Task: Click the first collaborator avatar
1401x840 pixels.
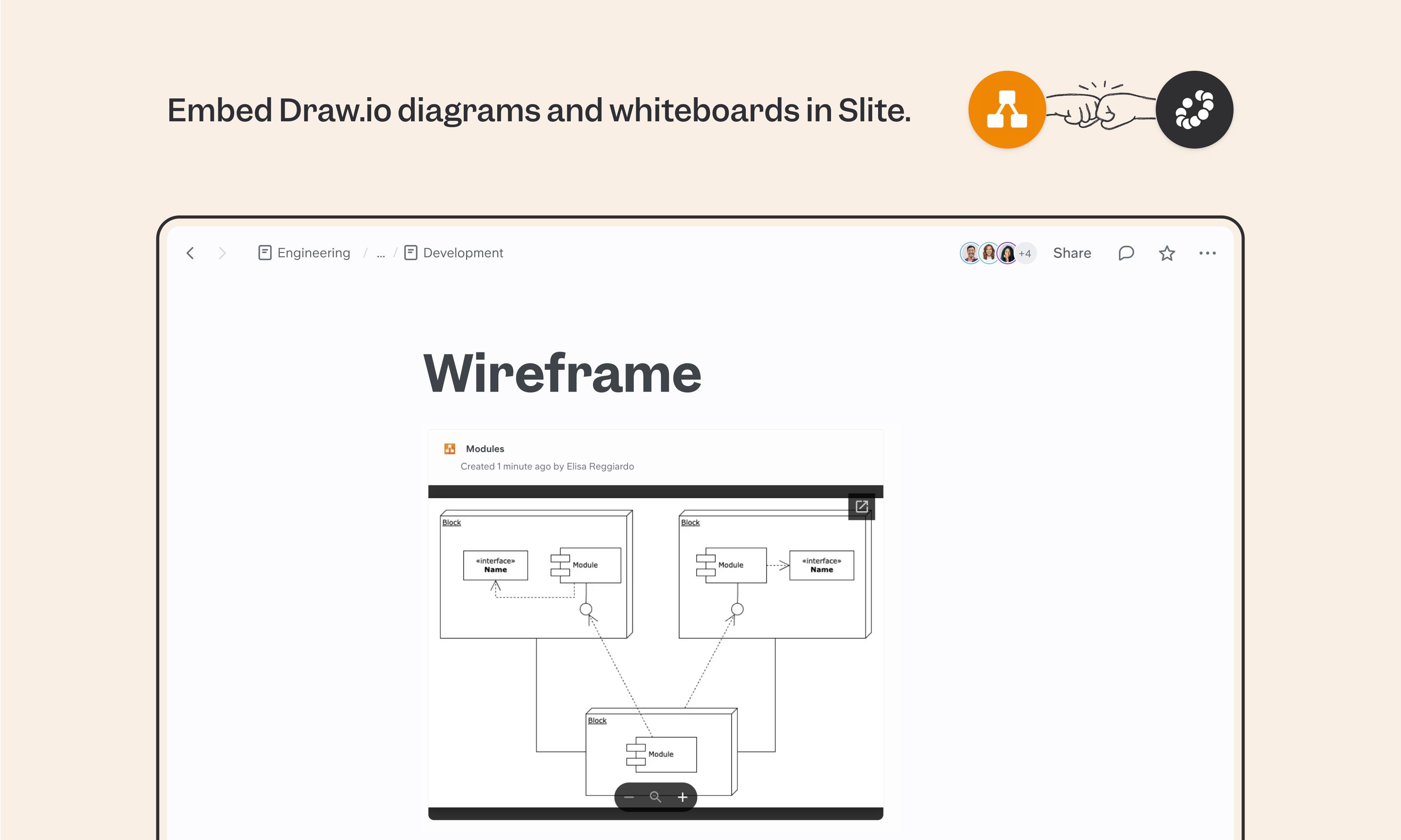Action: point(970,253)
